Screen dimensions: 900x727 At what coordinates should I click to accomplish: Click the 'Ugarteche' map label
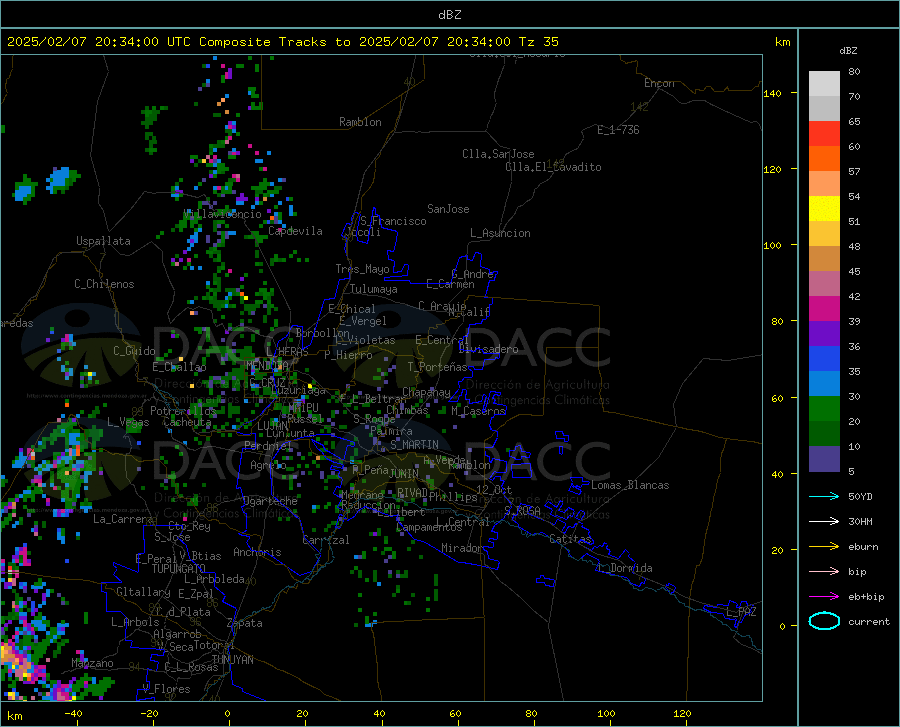pos(270,501)
